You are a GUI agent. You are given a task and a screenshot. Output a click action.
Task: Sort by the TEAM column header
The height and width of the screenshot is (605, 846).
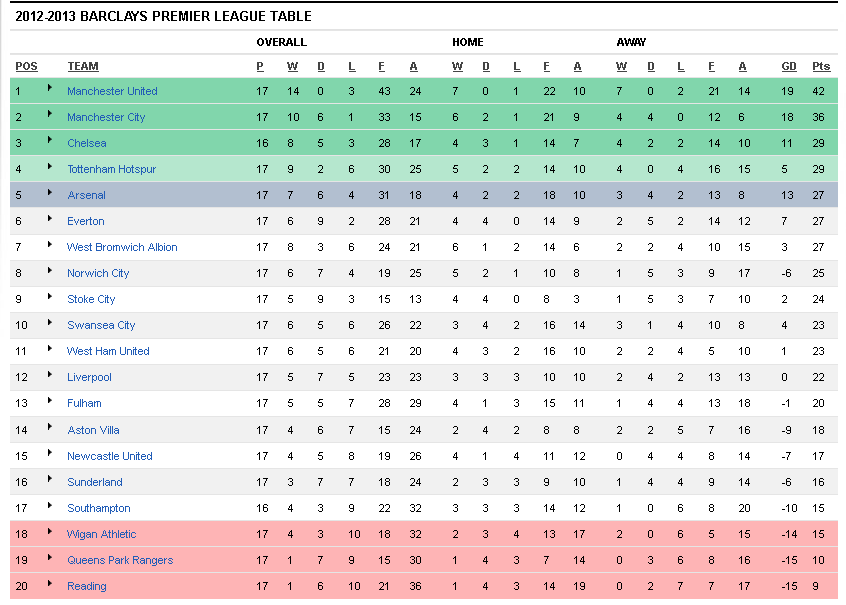pyautogui.click(x=83, y=66)
